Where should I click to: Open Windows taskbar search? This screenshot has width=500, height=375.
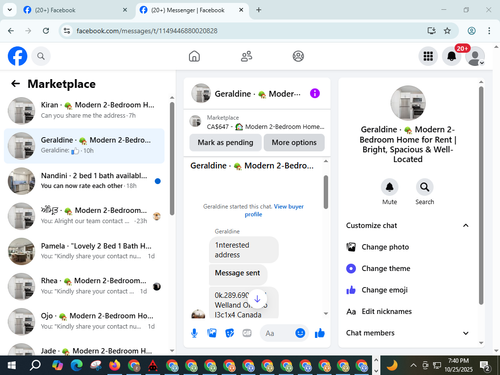(x=35, y=366)
